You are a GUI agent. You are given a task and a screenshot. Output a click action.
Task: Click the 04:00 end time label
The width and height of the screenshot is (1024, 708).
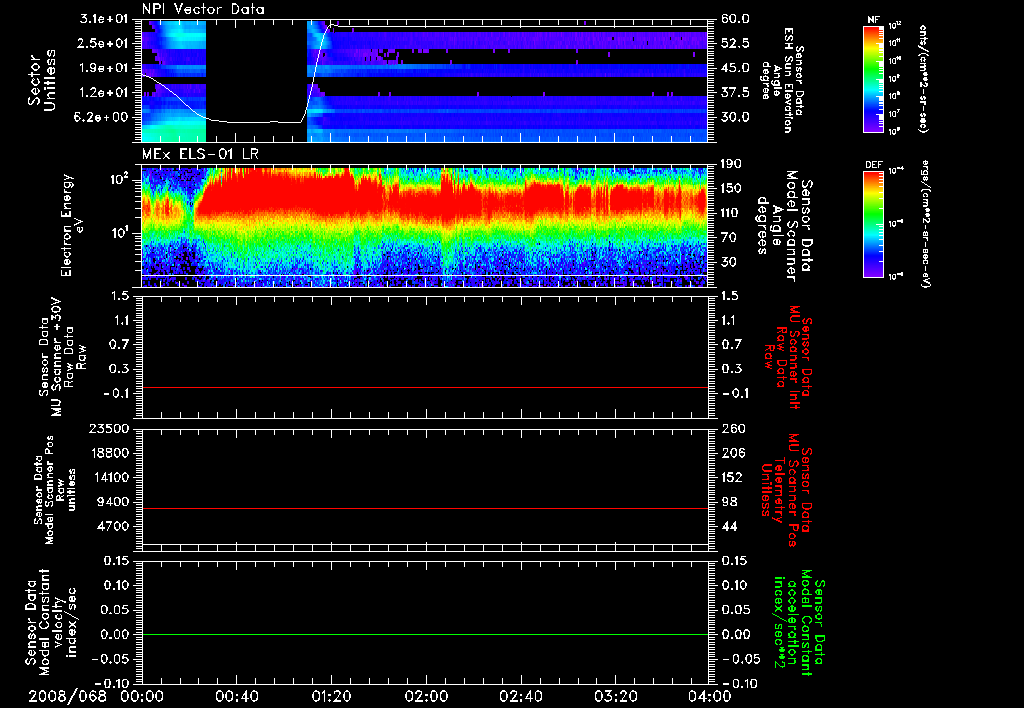coord(709,696)
